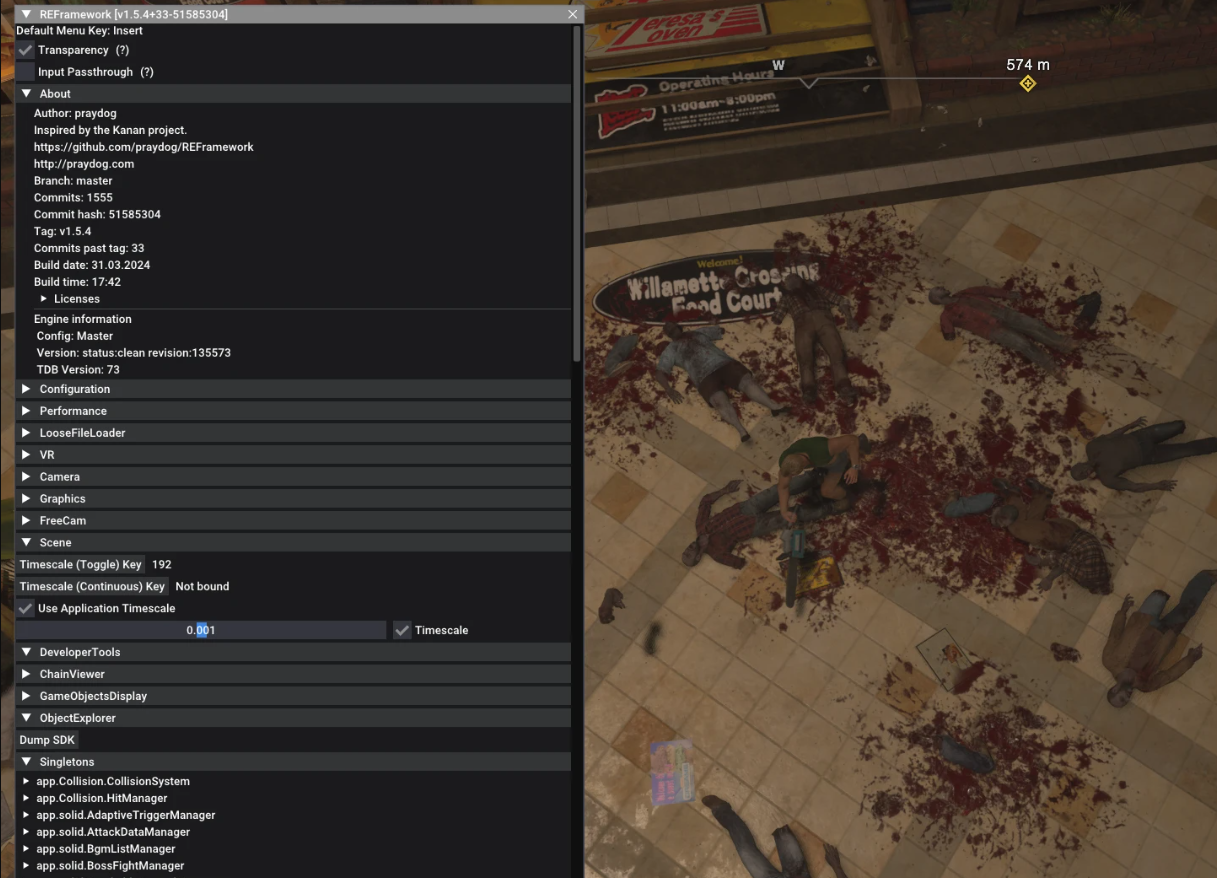1217x878 pixels.
Task: Expand the VR section
Action: [294, 455]
